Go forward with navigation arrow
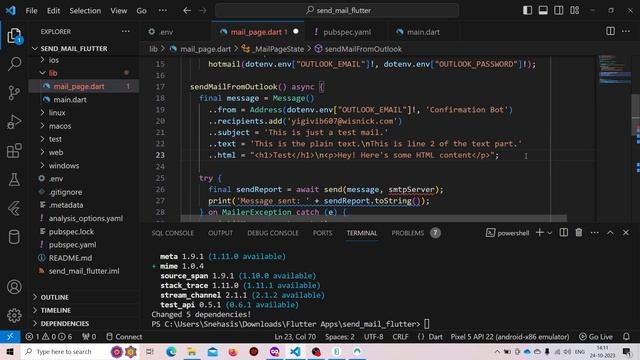Image resolution: width=640 pixels, height=360 pixels. 203,10
